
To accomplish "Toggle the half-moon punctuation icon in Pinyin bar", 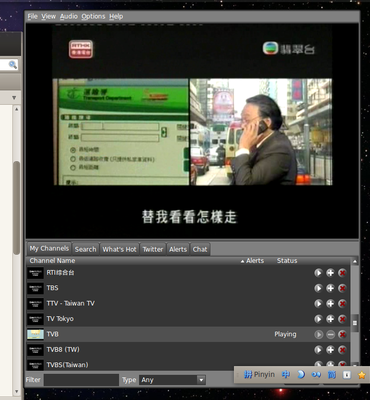I will [301, 375].
